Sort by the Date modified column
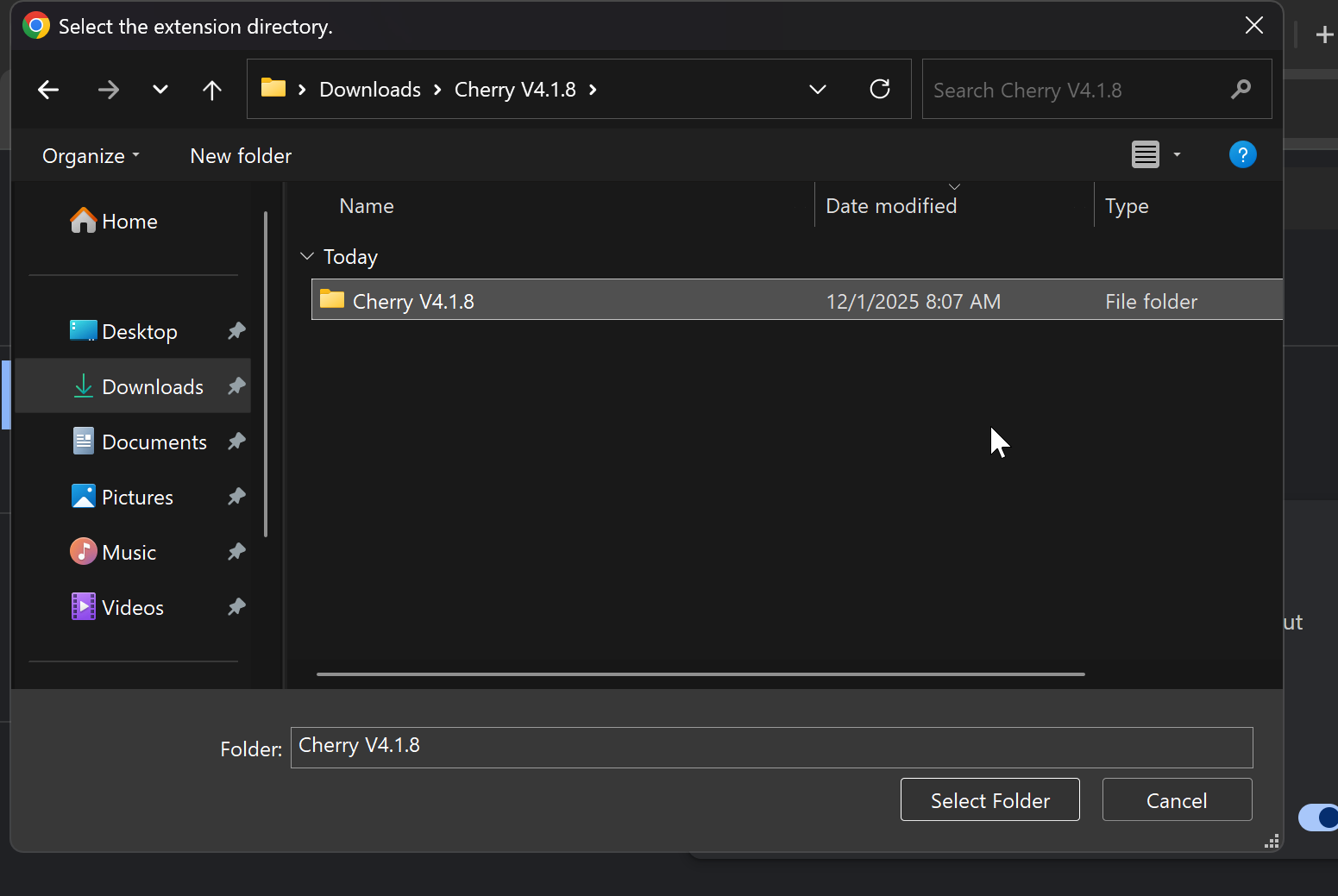Viewport: 1338px width, 896px height. tap(891, 205)
